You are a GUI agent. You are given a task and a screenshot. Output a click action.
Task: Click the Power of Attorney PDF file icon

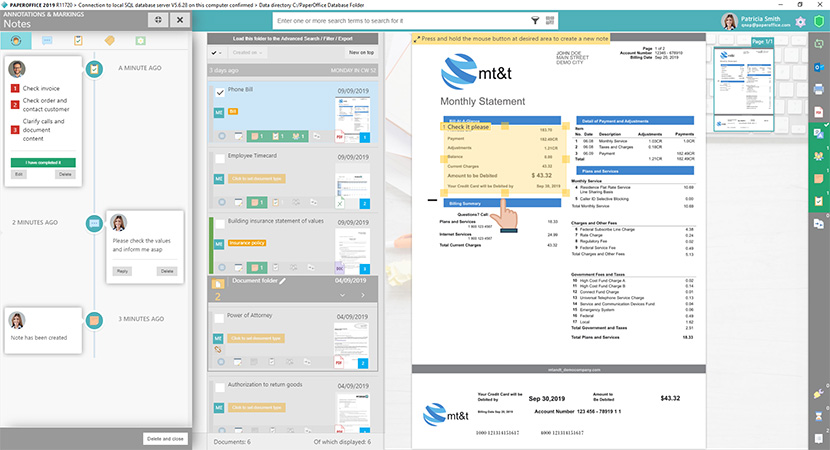pos(339,363)
